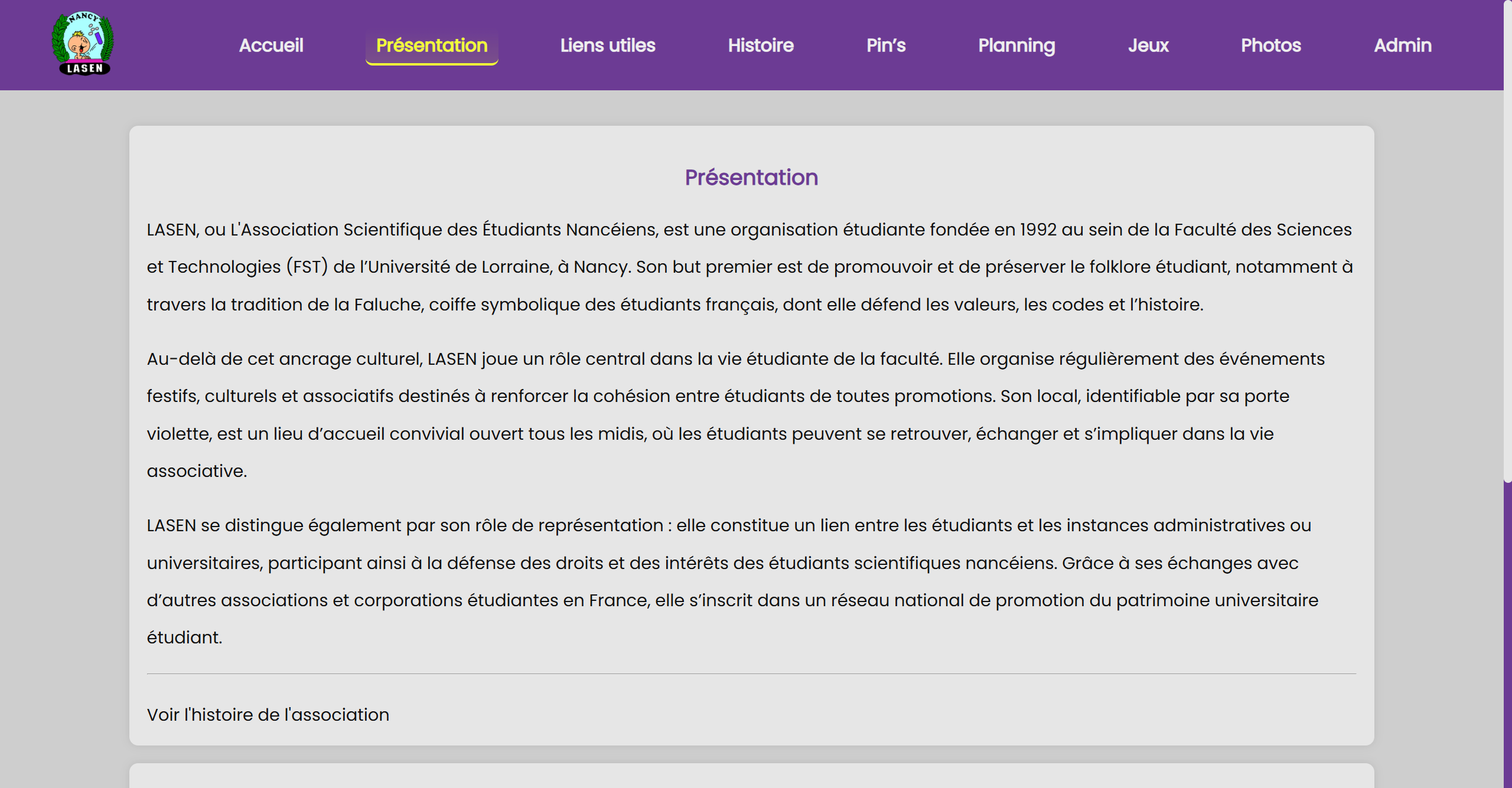This screenshot has height=788, width=1512.
Task: Go to the Accueil page
Action: click(271, 45)
